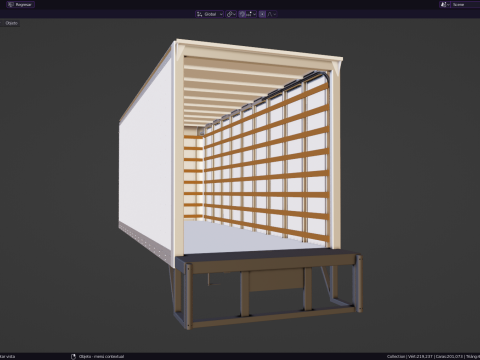Open the Global transform orientation dropdown
This screenshot has width=480, height=360.
(x=209, y=14)
